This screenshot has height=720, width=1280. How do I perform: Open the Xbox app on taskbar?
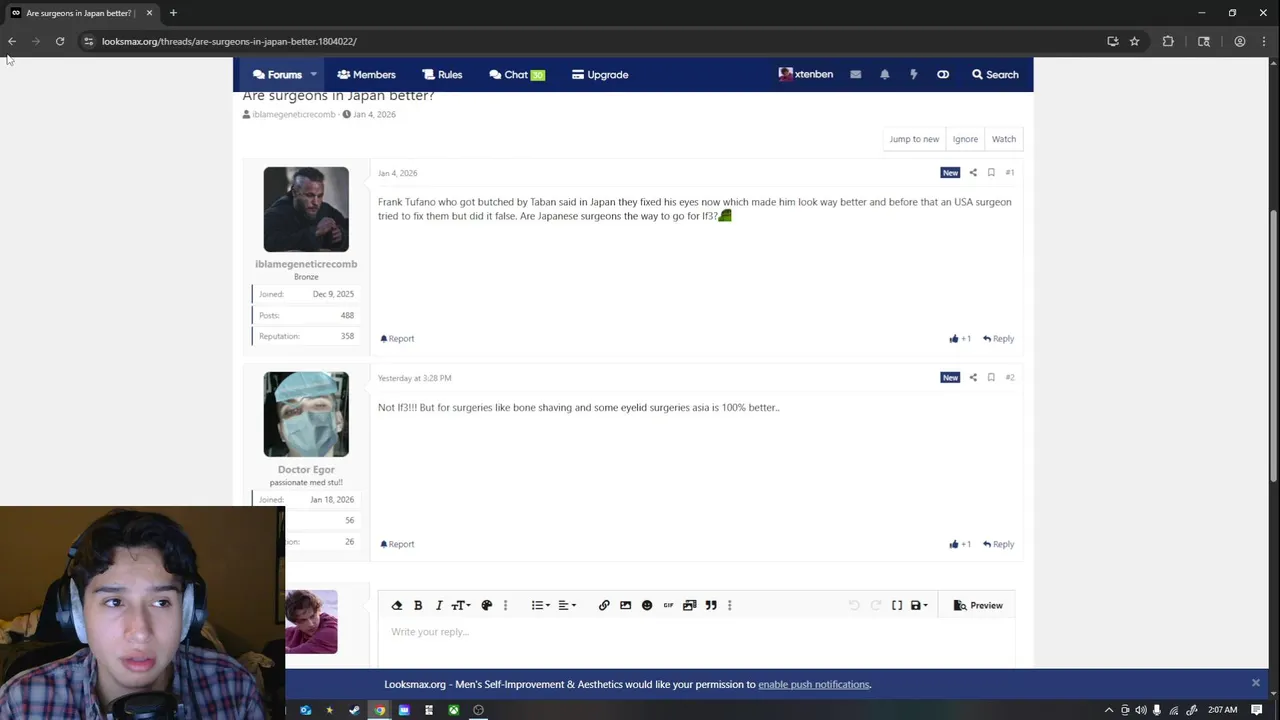point(454,710)
